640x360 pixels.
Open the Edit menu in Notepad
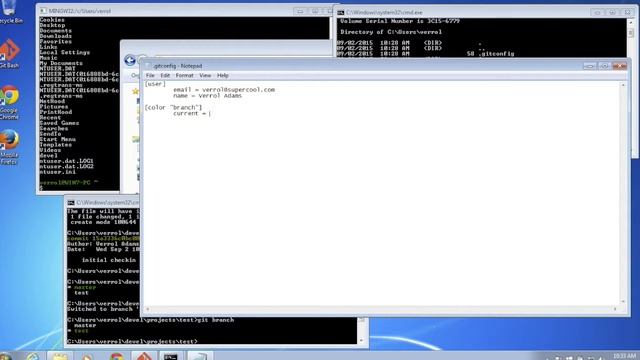(x=165, y=76)
